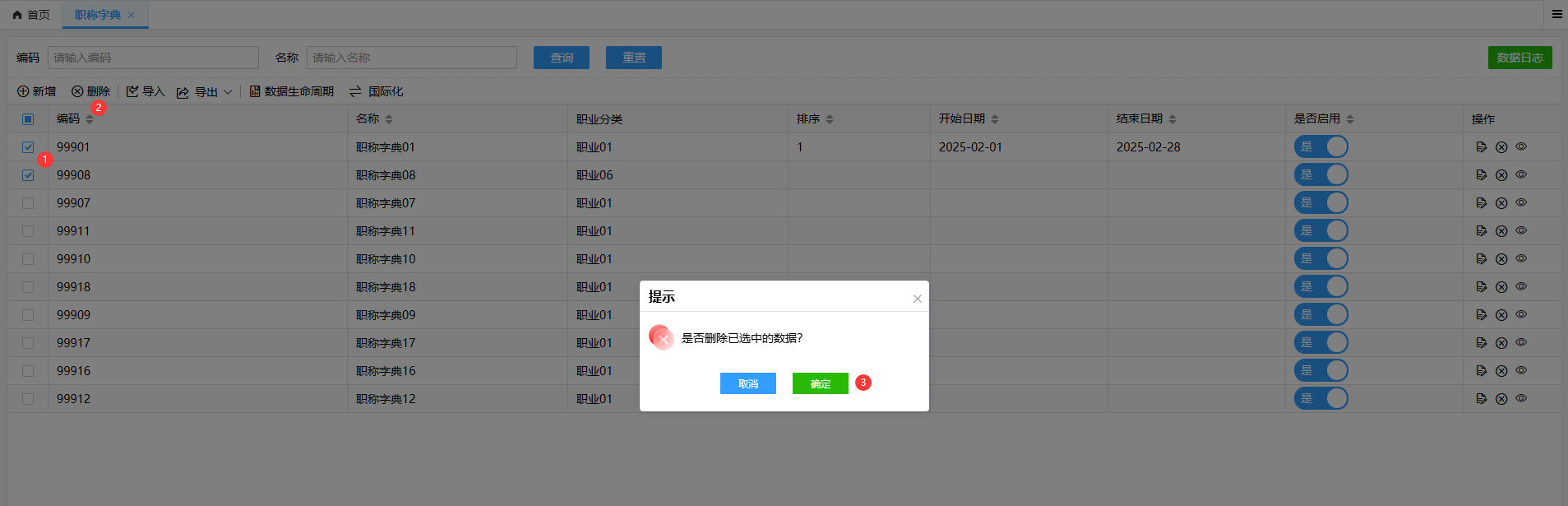Viewport: 1568px width, 506px height.
Task: Toggle the 是否启用 switch for 99911
Action: tap(1321, 231)
